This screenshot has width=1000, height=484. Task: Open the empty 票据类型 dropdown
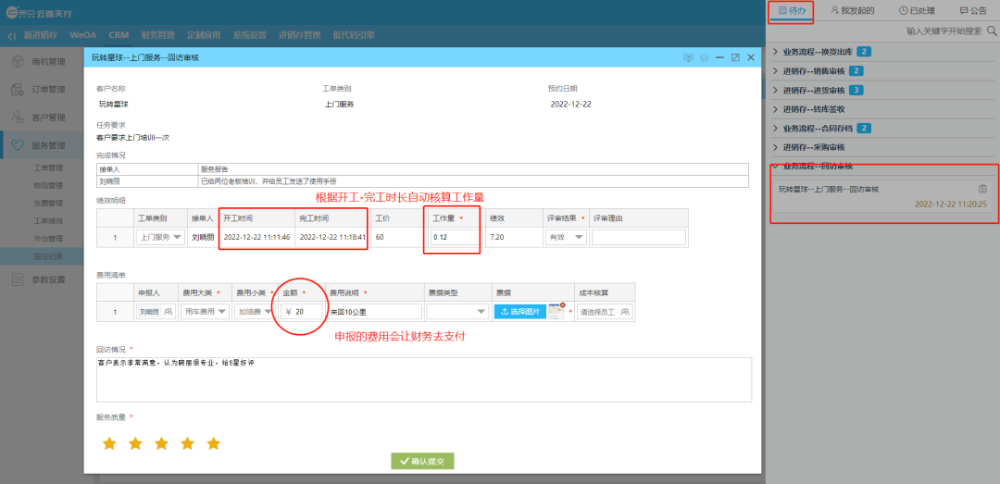tap(457, 312)
